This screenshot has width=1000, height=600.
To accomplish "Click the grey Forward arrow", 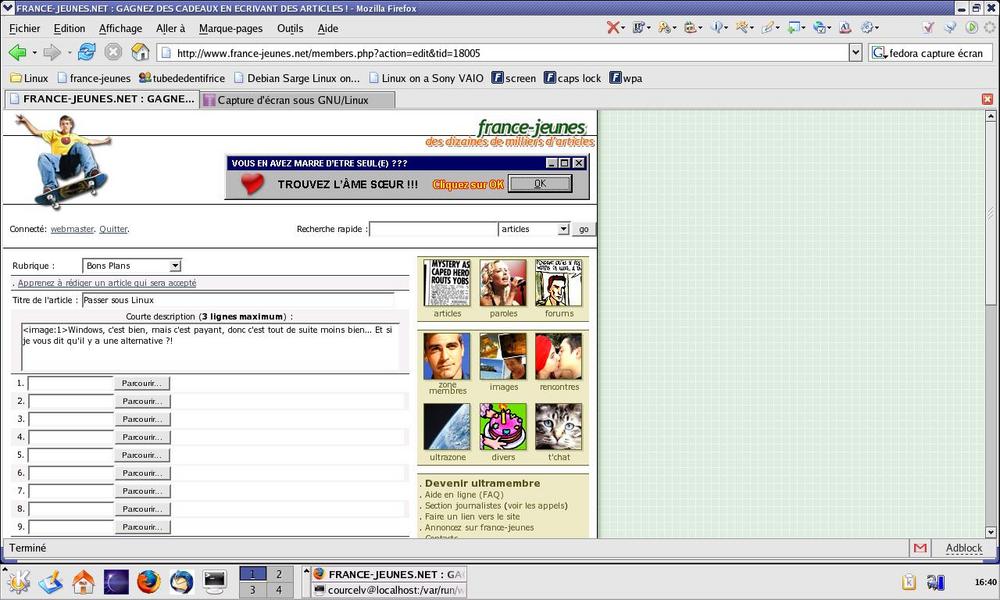I will tap(52, 52).
